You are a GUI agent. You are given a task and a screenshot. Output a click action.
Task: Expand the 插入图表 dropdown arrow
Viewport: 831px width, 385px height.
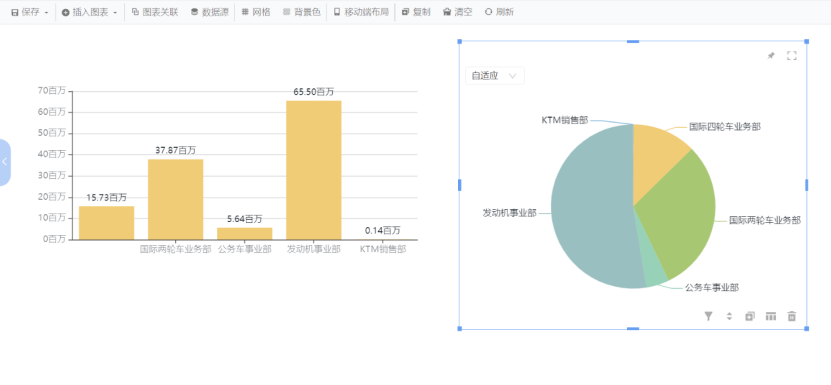[115, 12]
